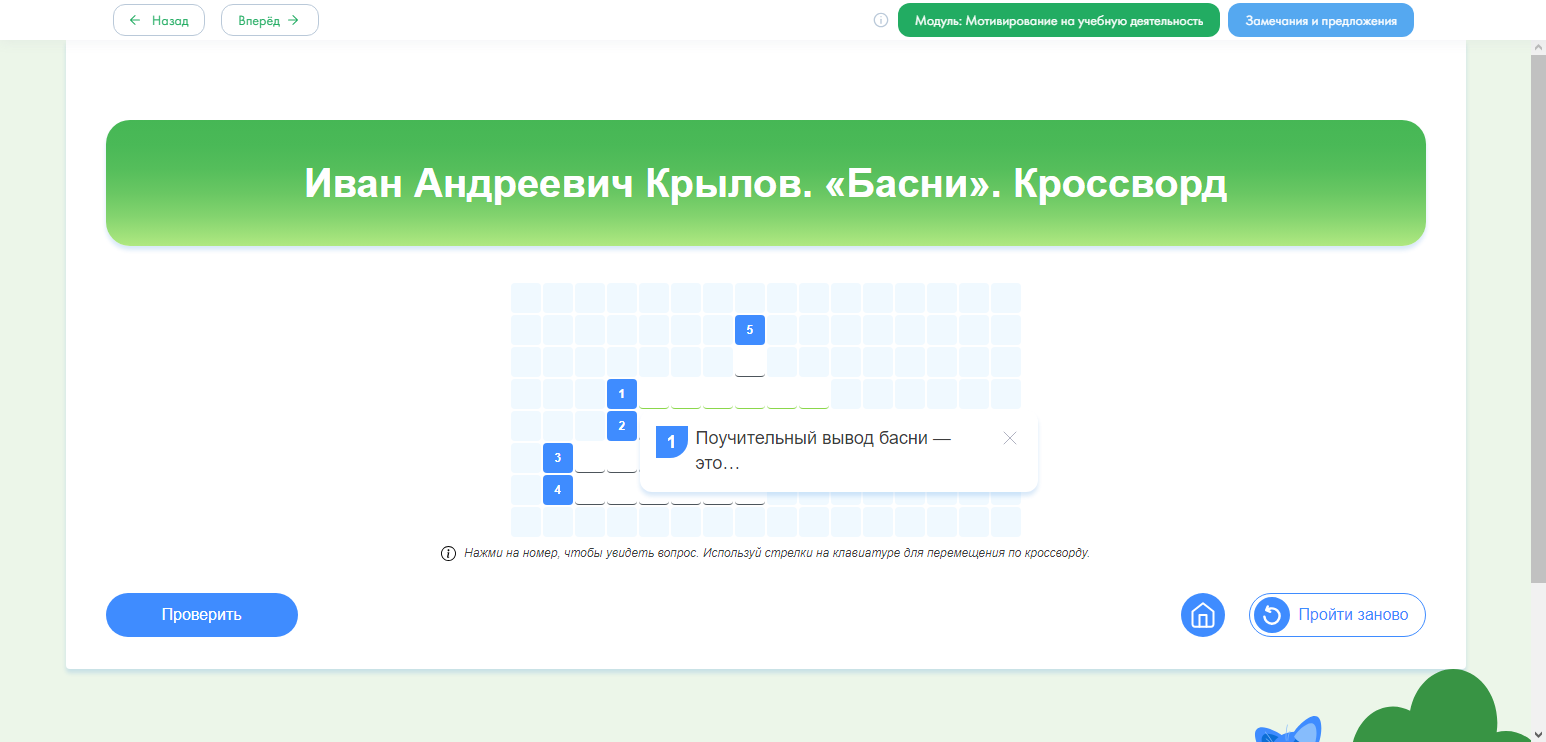Screen dimensions: 1546x742
Task: Close the question 1 hint popup
Action: pyautogui.click(x=1009, y=438)
